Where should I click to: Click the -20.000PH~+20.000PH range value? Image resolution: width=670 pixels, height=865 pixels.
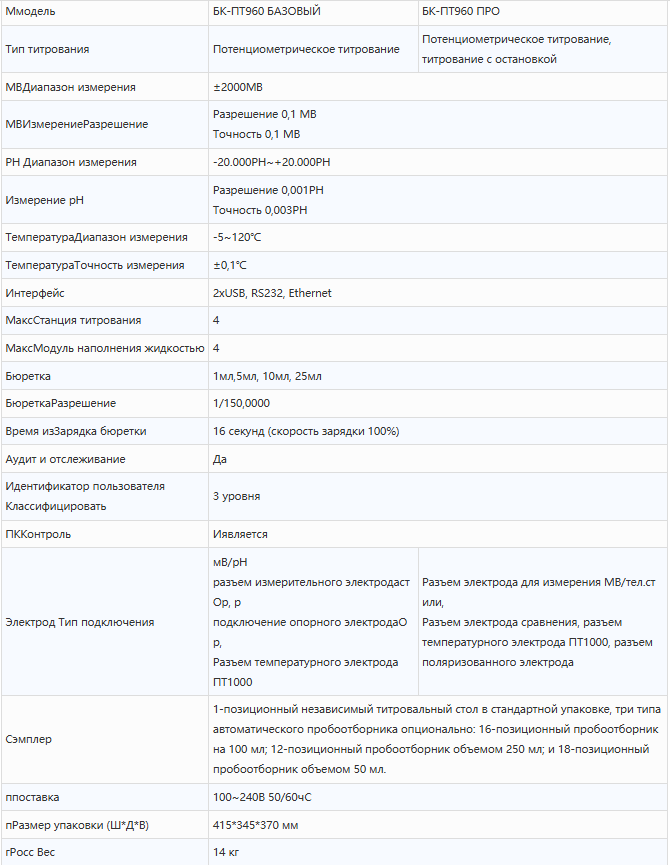(271, 162)
